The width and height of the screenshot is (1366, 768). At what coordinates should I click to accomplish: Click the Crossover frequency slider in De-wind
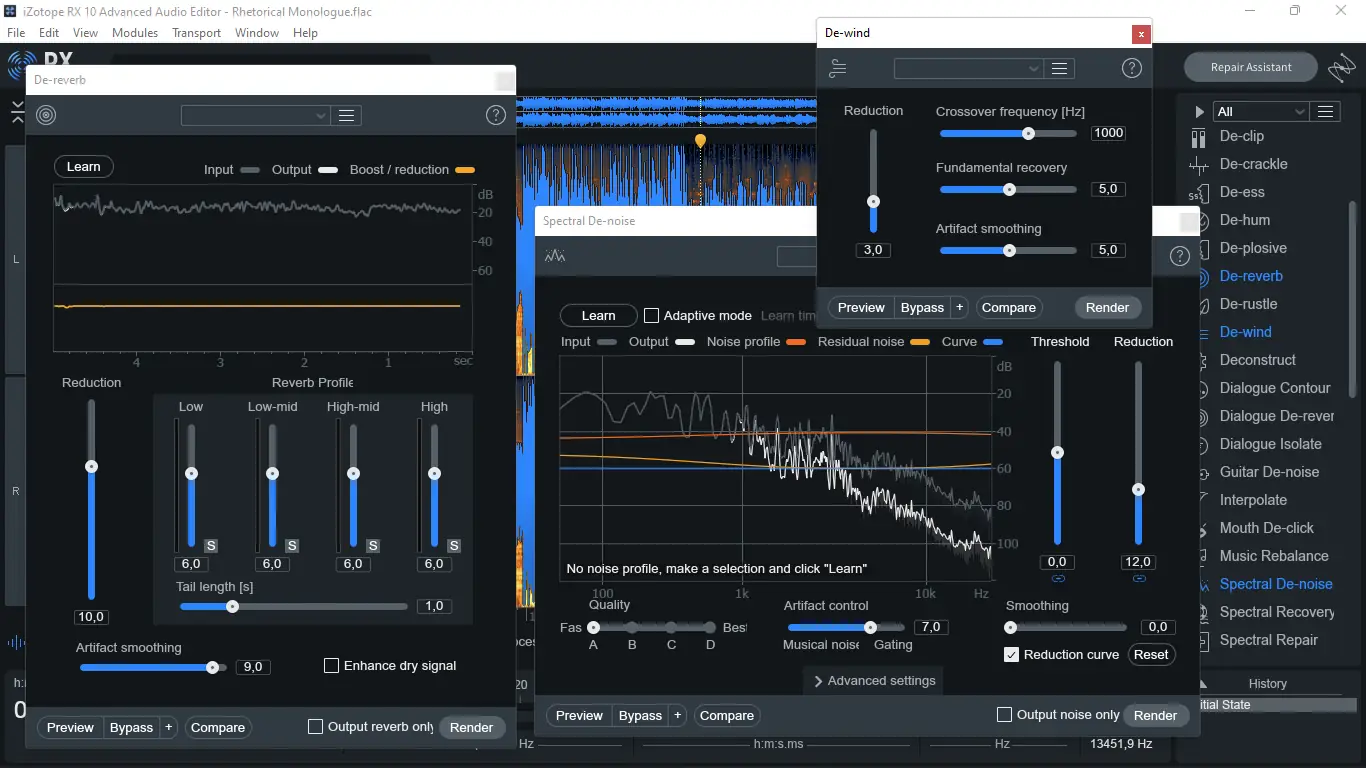(1008, 133)
